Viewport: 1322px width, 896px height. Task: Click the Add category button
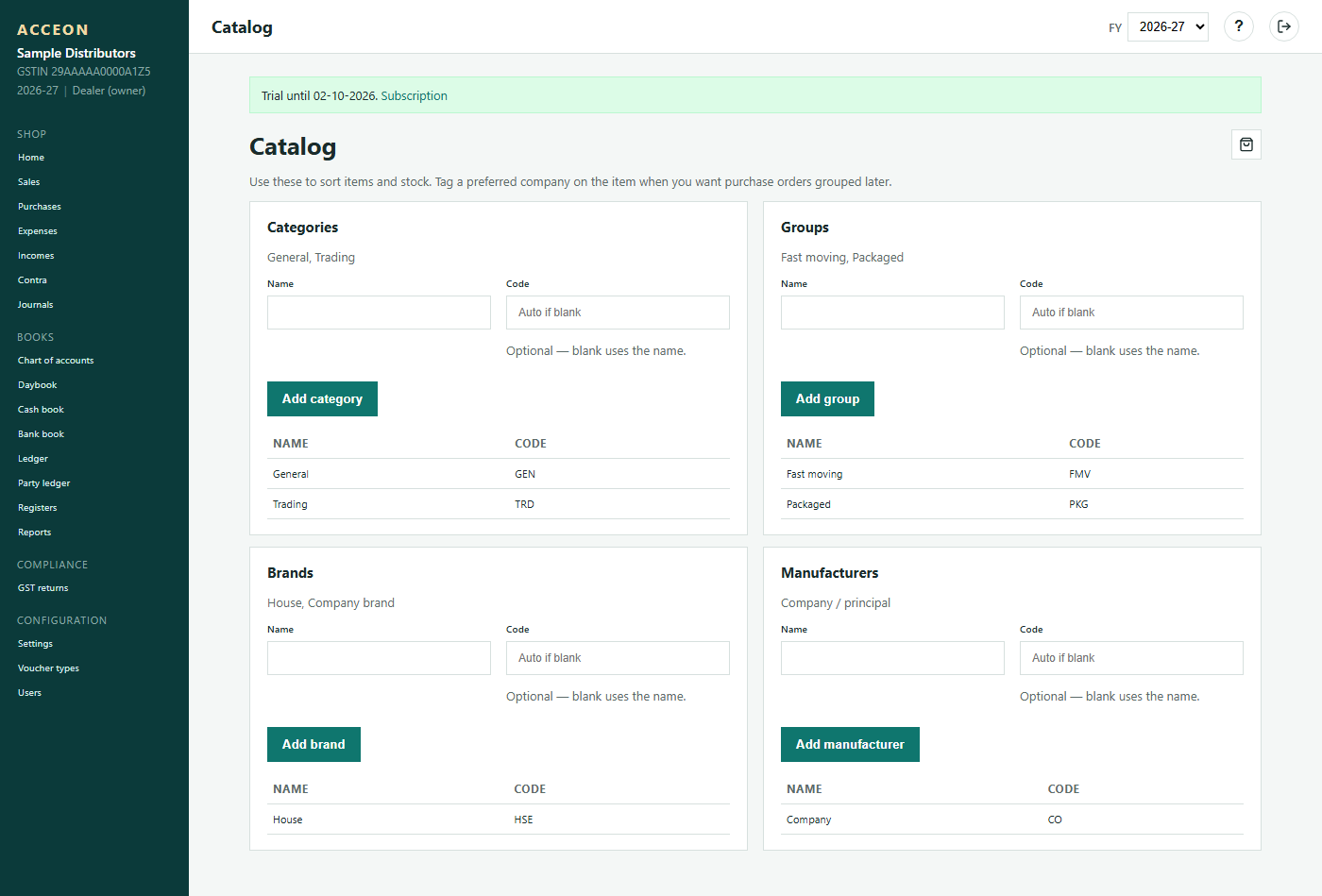point(322,398)
